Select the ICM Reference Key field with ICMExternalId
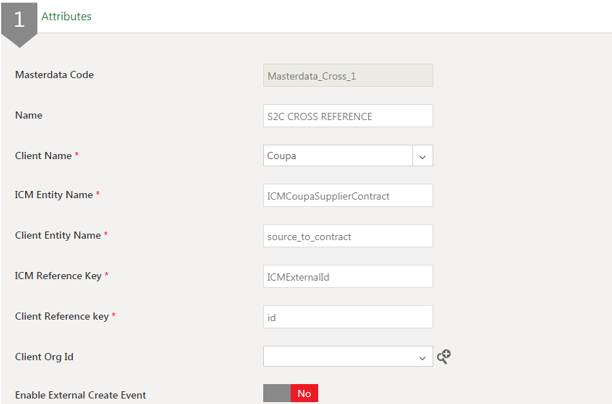Image resolution: width=612 pixels, height=404 pixels. [x=347, y=276]
